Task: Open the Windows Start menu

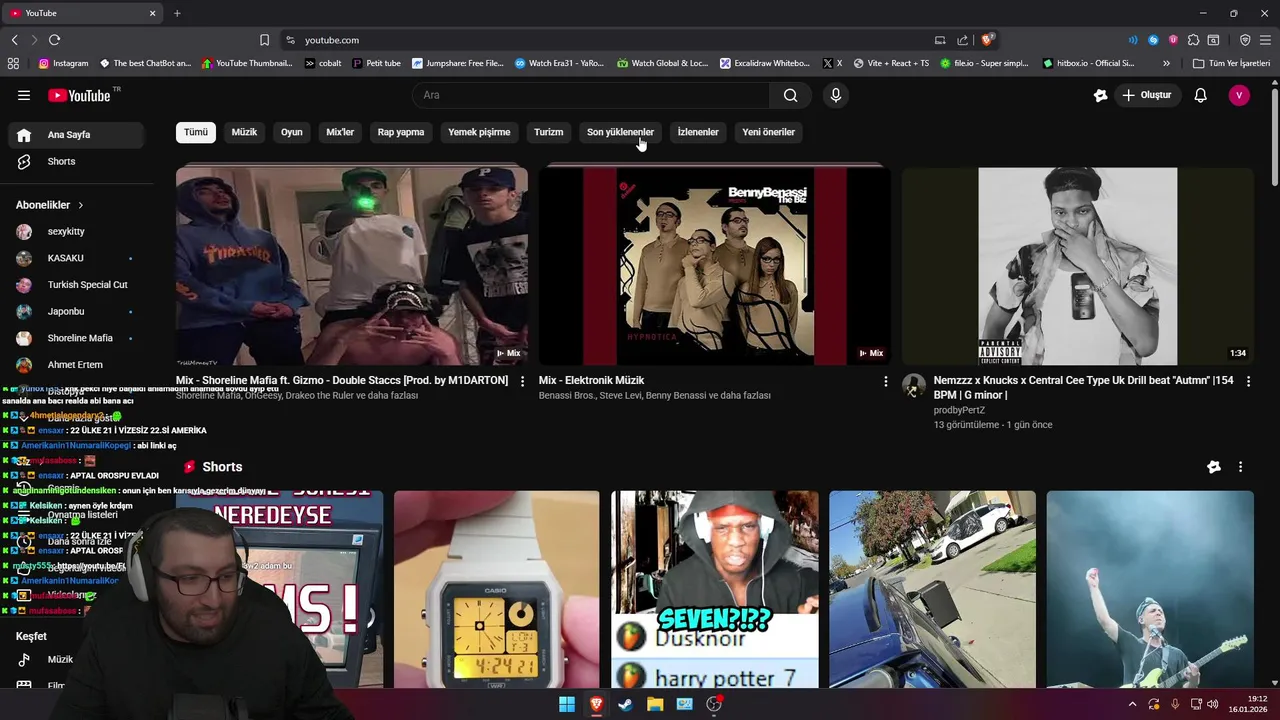Action: (567, 704)
